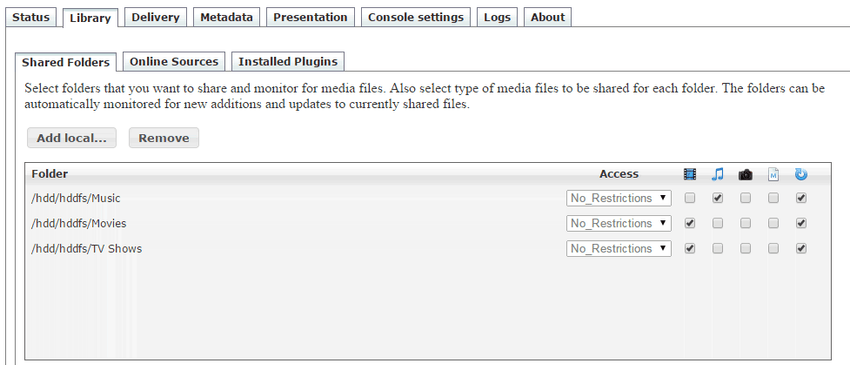Disable auto-monitoring for the TV Shows folder
This screenshot has height=365, width=850.
(x=801, y=248)
